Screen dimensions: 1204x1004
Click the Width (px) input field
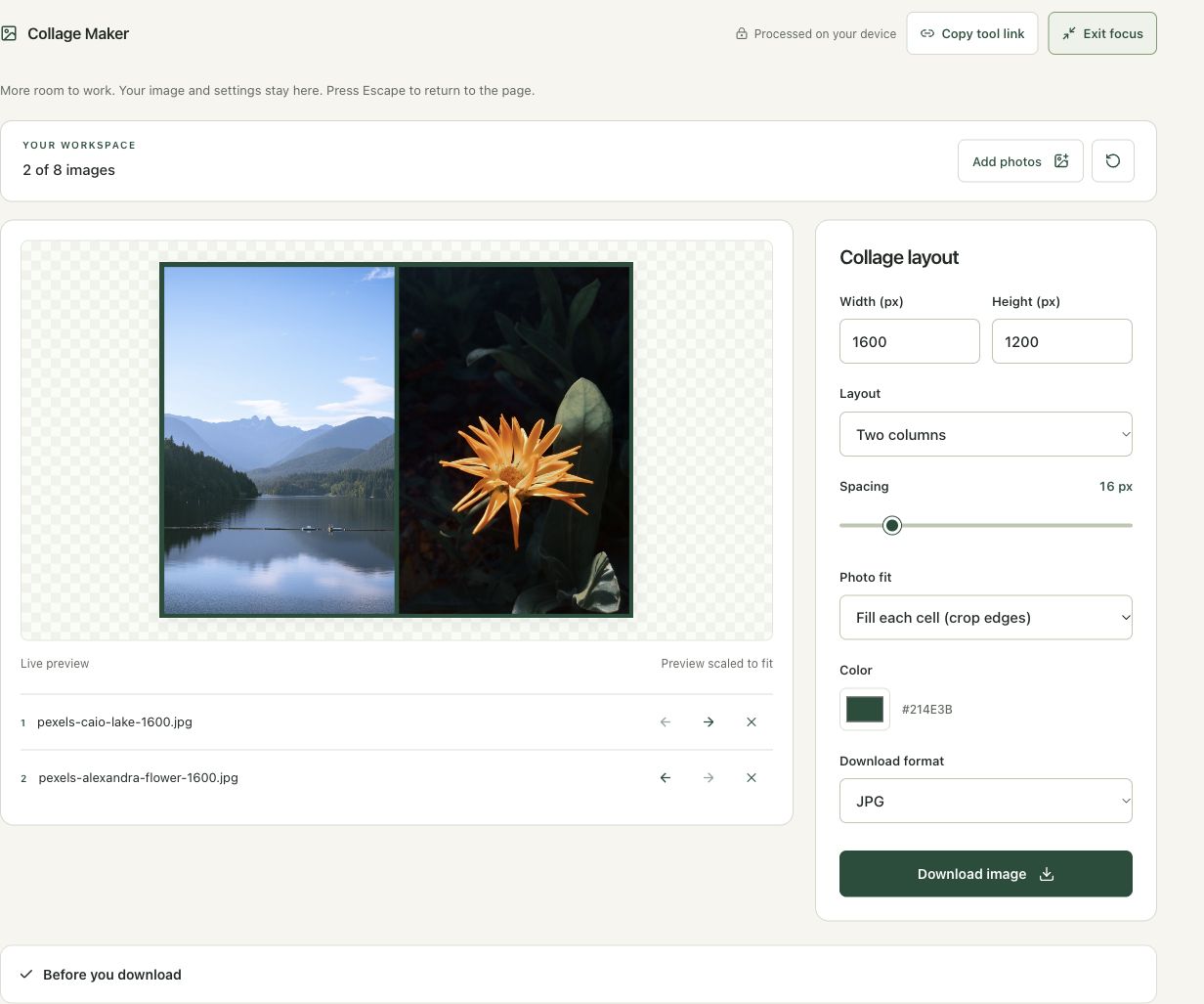[x=910, y=341]
